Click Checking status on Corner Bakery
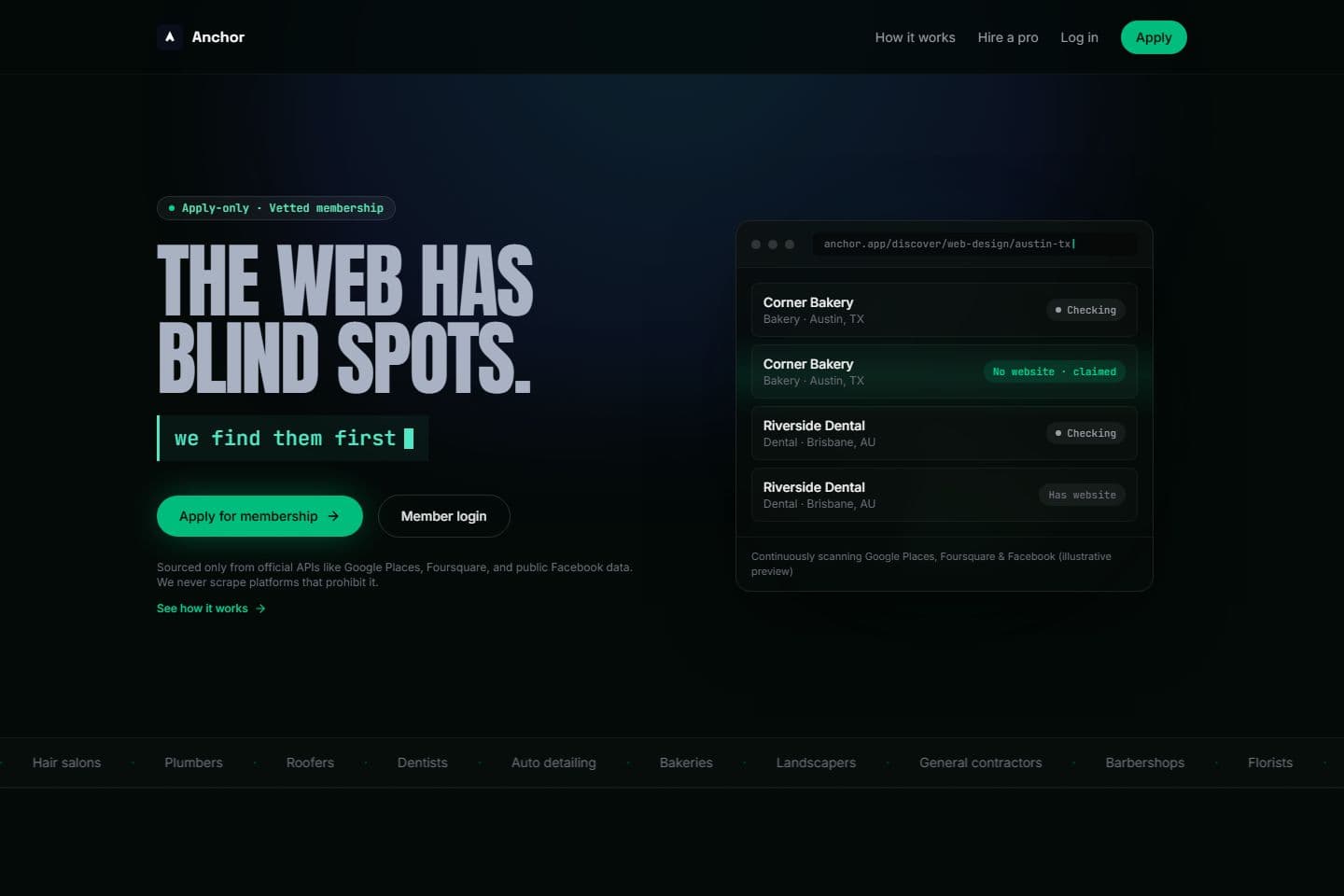This screenshot has height=896, width=1344. point(1085,310)
